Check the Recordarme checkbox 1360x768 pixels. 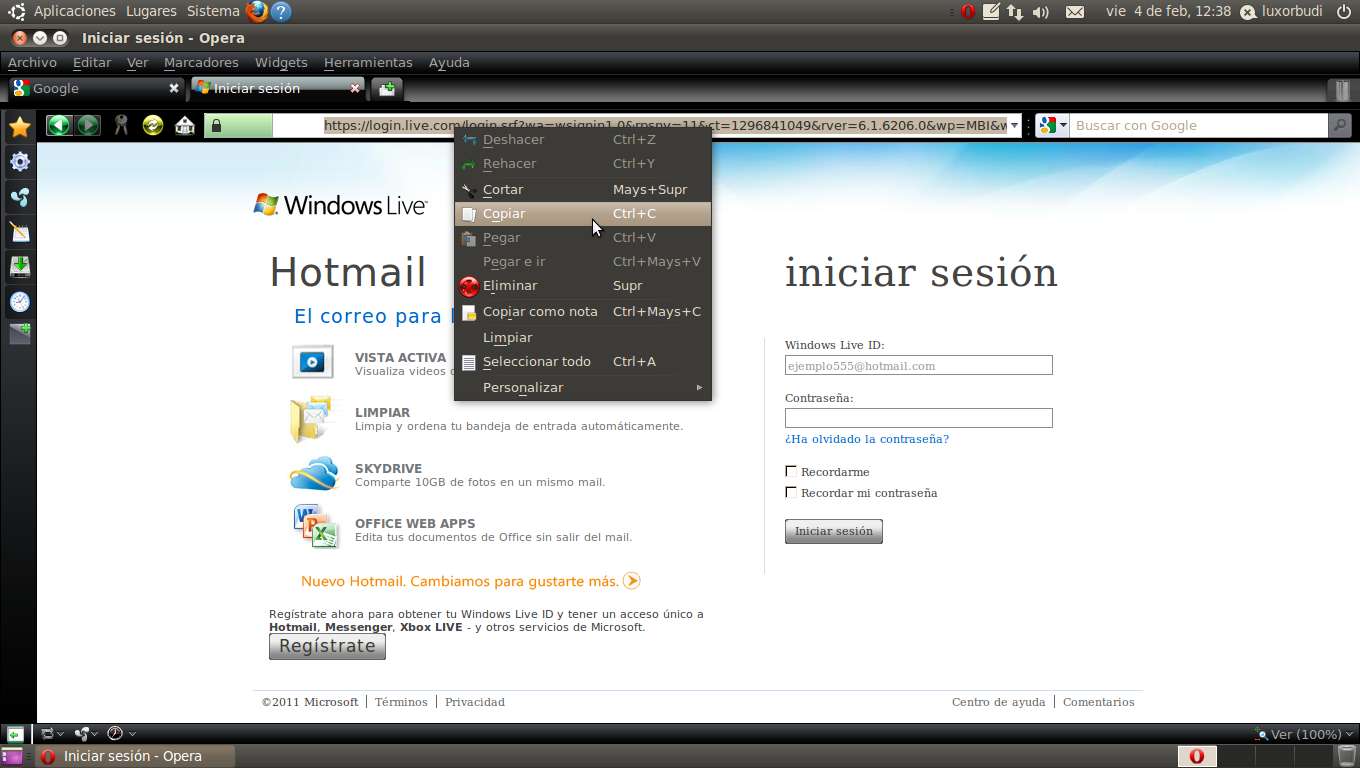tap(791, 471)
